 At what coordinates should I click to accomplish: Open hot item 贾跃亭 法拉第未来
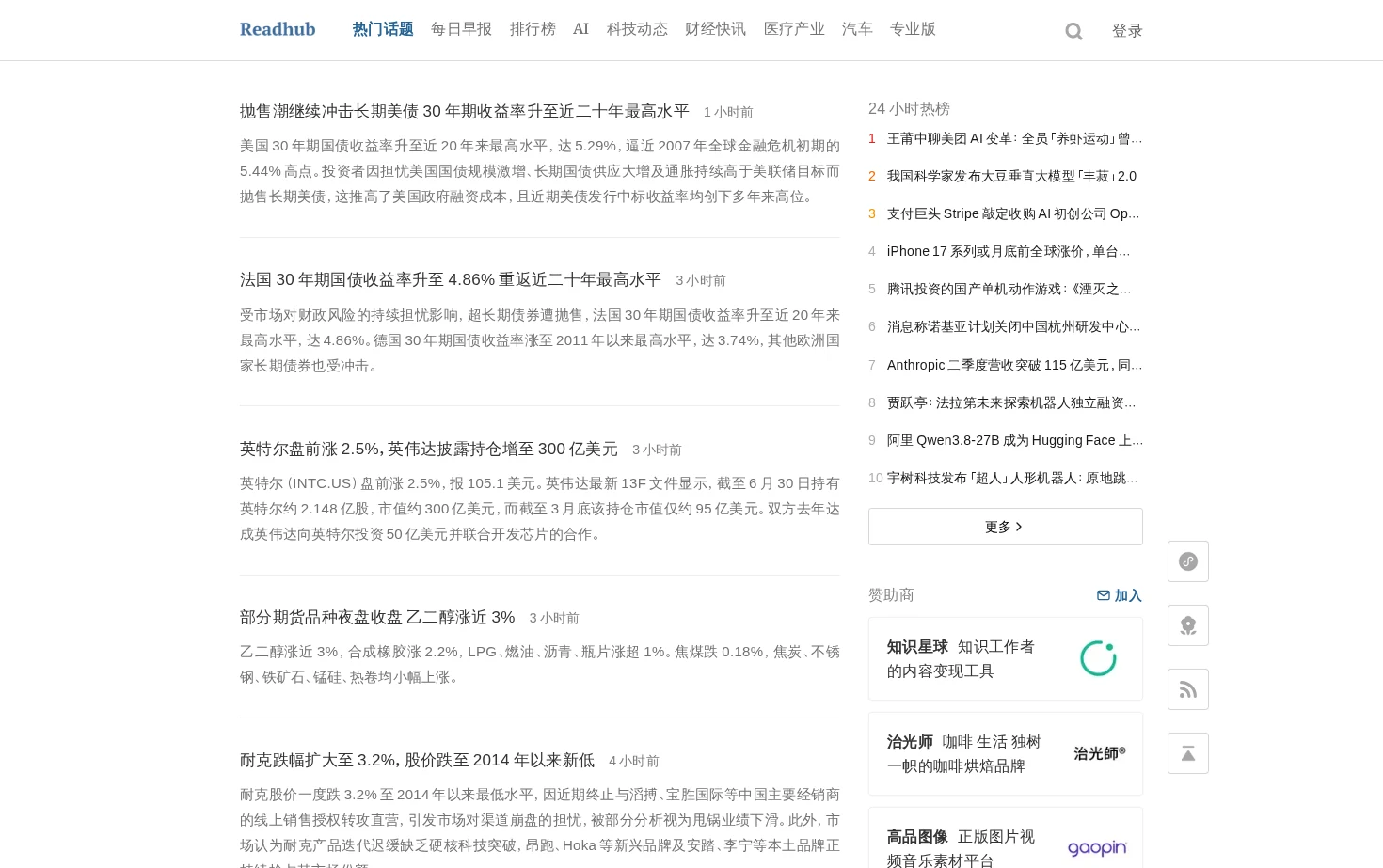coord(1011,402)
